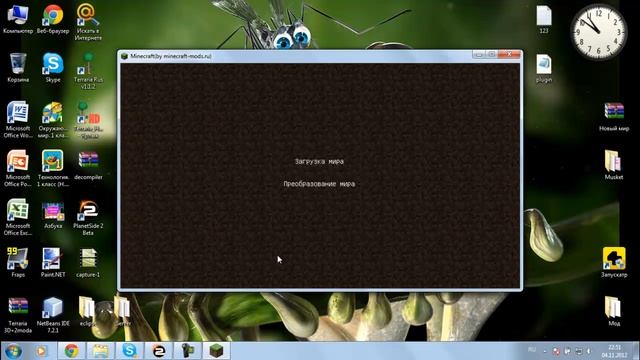Select the Азбука desktop shortcut
The image size is (640, 360).
[x=53, y=214]
